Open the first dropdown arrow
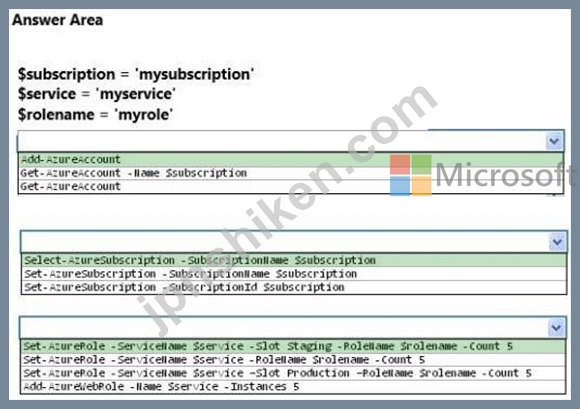580x409 pixels. point(554,141)
